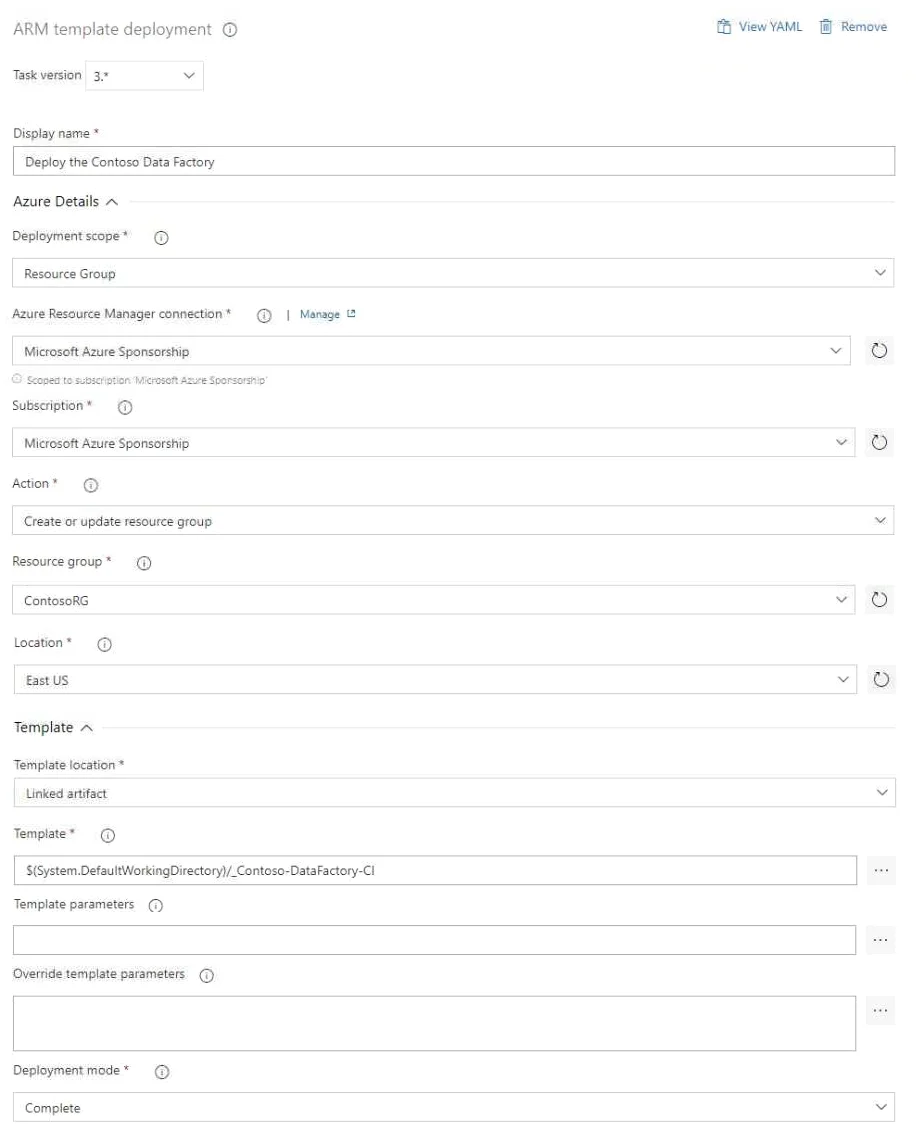Refresh the Location list

coord(881,679)
